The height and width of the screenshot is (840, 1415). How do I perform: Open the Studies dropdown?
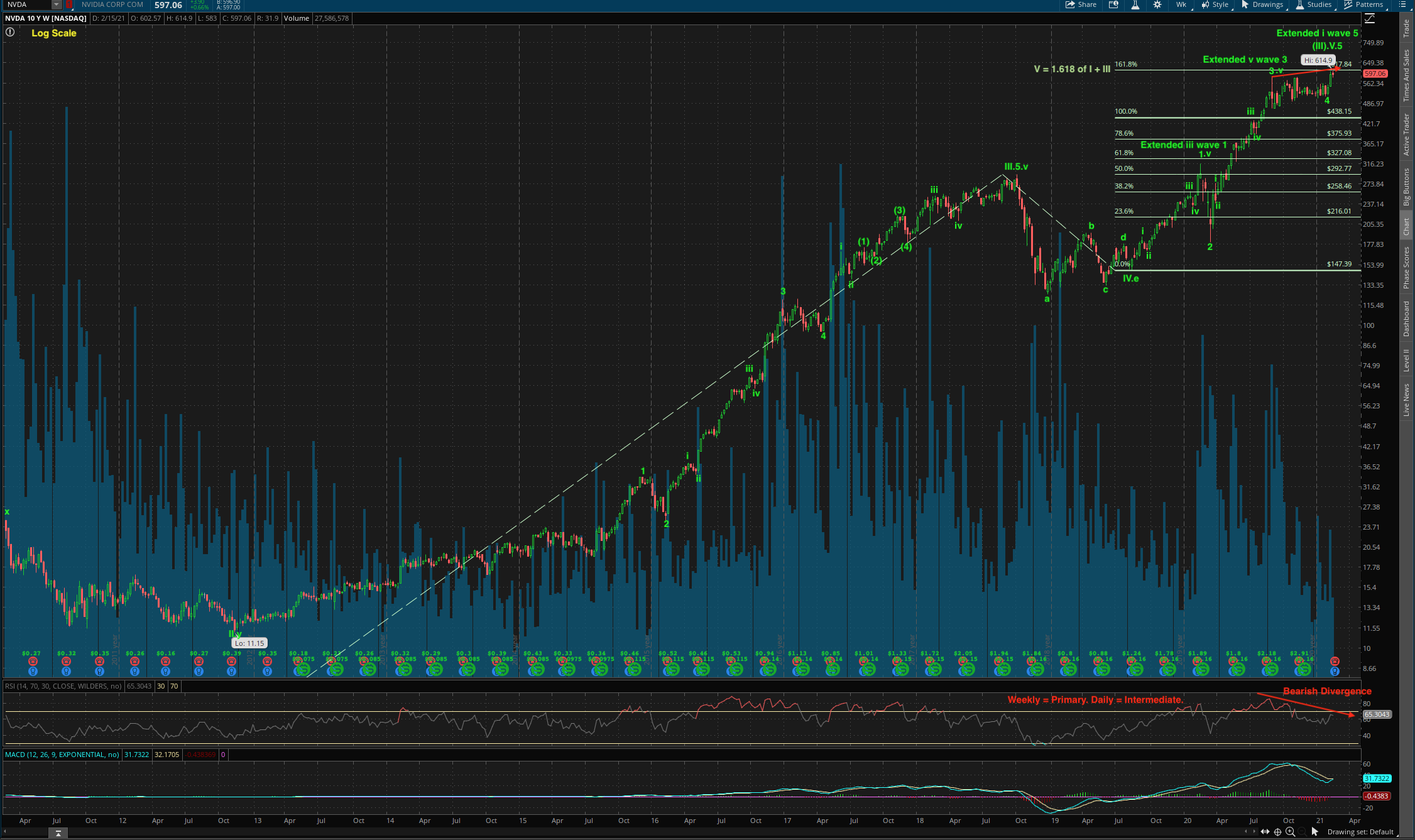(x=1313, y=4)
